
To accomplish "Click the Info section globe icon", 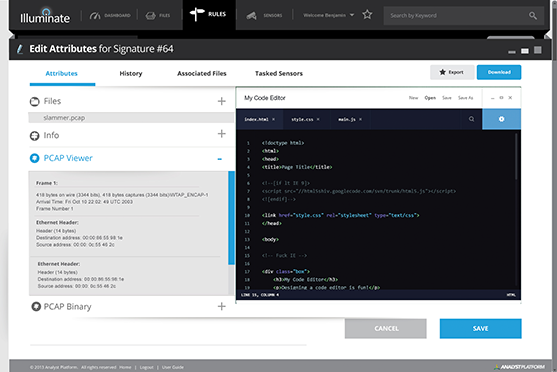I will coord(34,136).
